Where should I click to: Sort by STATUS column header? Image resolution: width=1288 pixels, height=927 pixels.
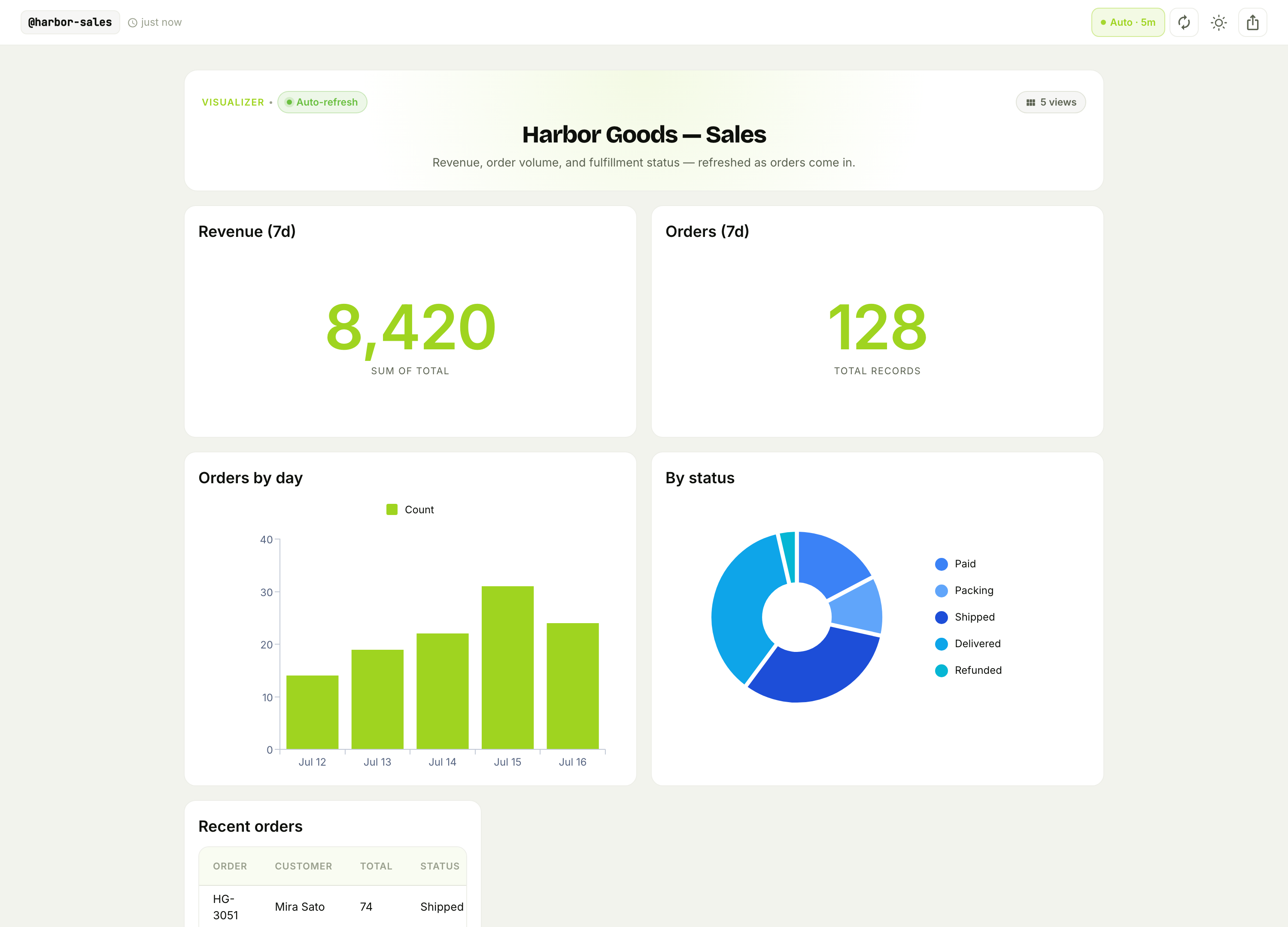click(440, 866)
